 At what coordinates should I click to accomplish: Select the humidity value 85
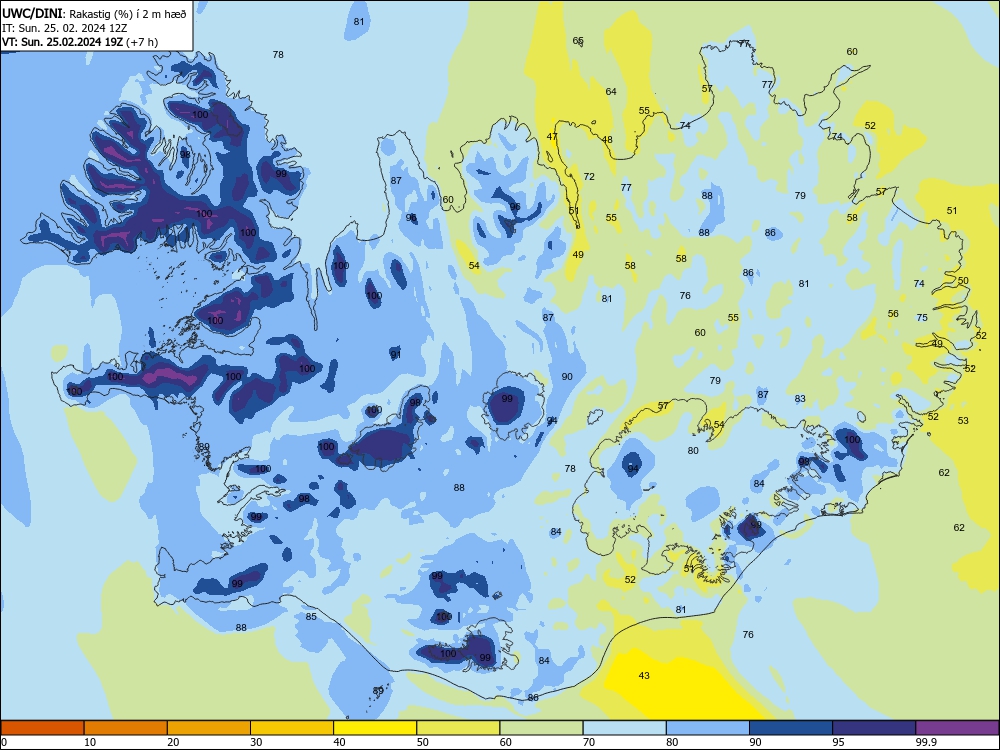[x=311, y=617]
